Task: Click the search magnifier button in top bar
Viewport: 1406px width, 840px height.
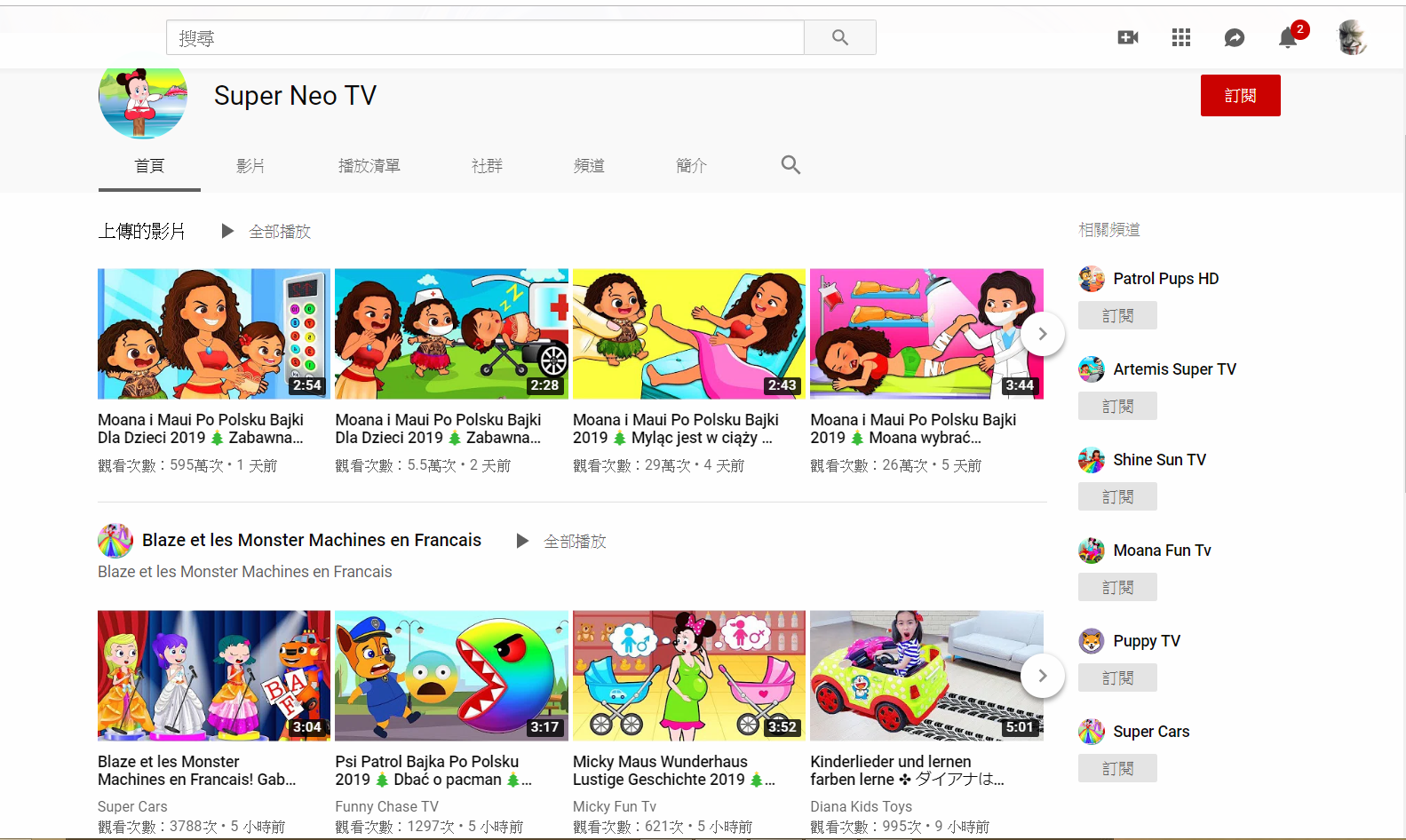Action: point(839,37)
